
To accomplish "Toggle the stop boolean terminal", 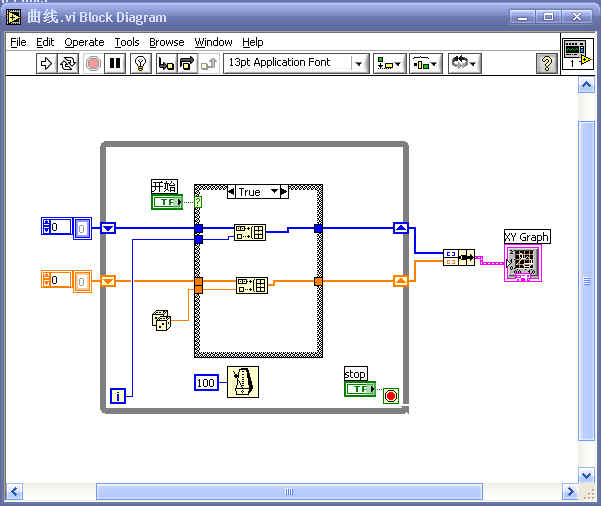I will pos(359,388).
